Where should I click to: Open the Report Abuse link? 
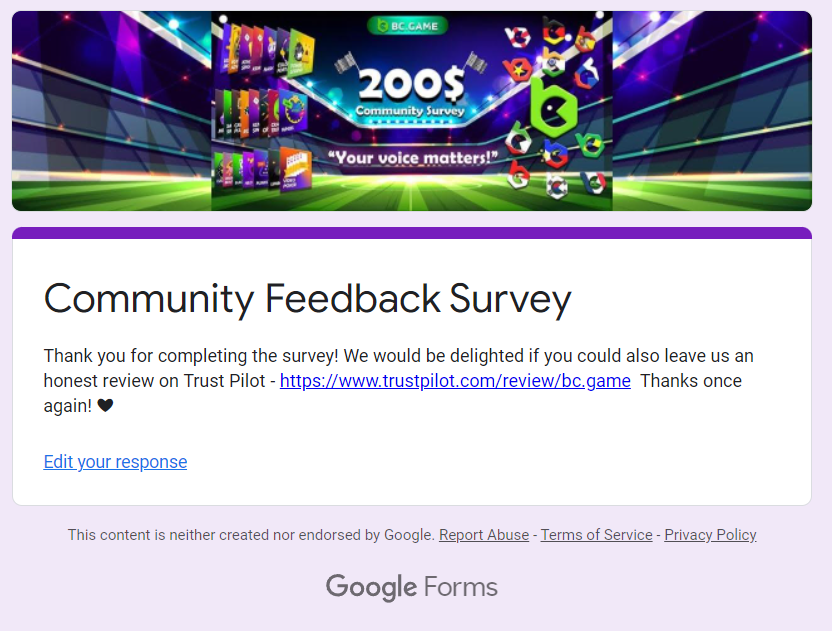[484, 535]
